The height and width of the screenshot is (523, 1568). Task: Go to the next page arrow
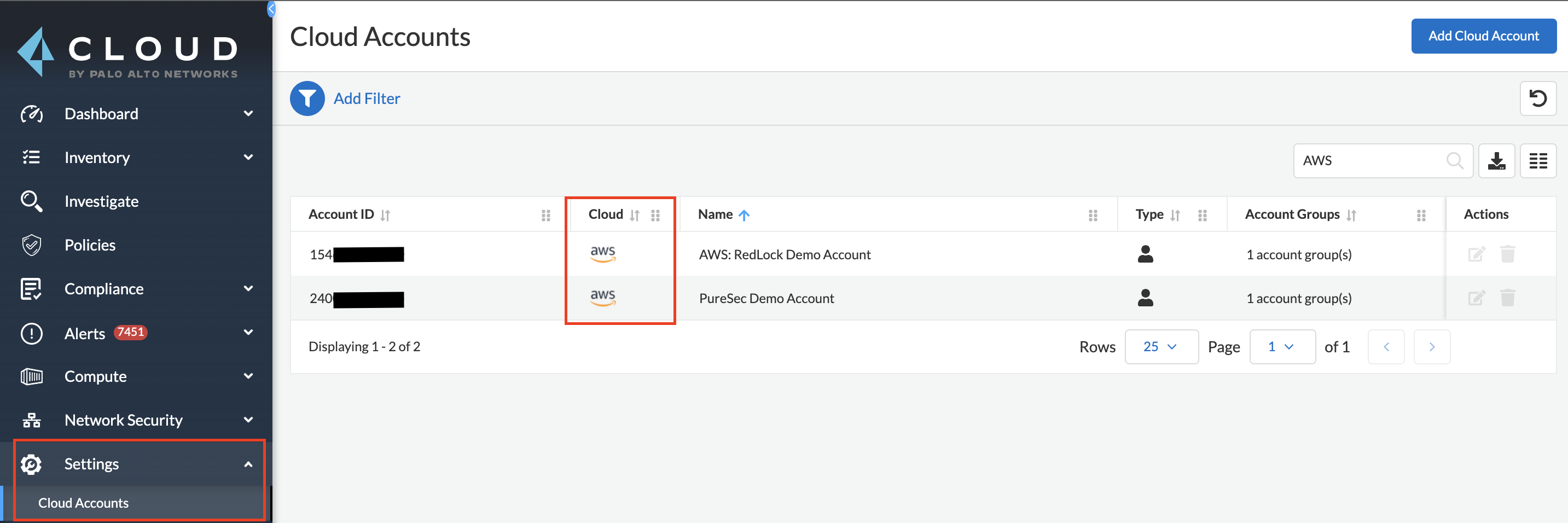click(x=1431, y=347)
